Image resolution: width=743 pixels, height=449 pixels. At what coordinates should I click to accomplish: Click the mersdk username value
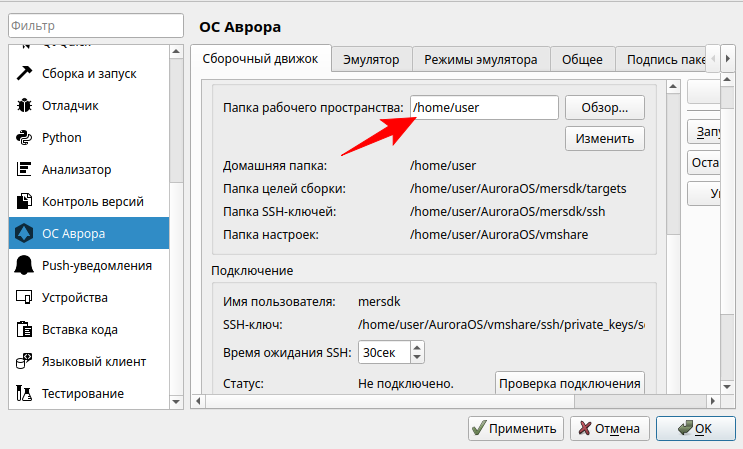[379, 302]
